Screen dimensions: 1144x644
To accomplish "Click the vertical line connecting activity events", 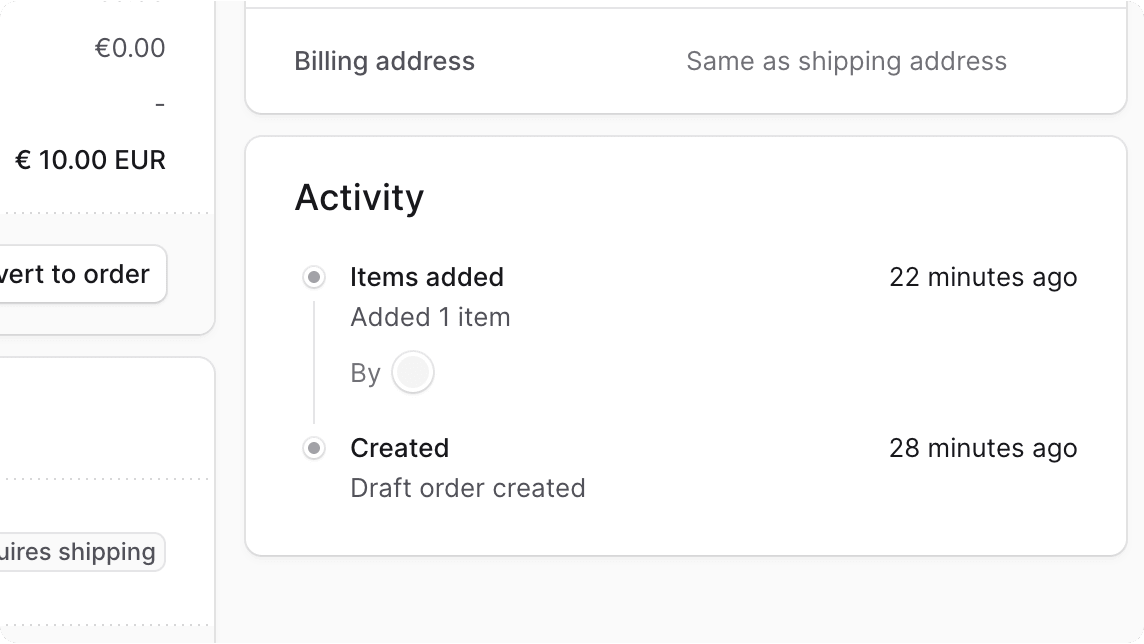I will pyautogui.click(x=314, y=362).
